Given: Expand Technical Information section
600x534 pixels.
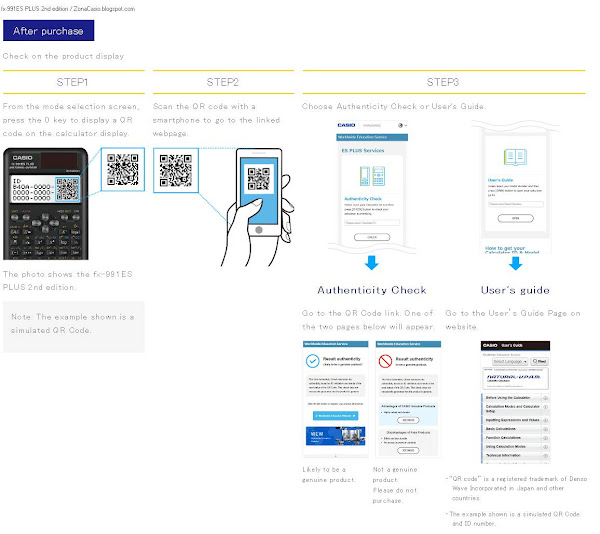Looking at the screenshot, I should click(x=515, y=455).
